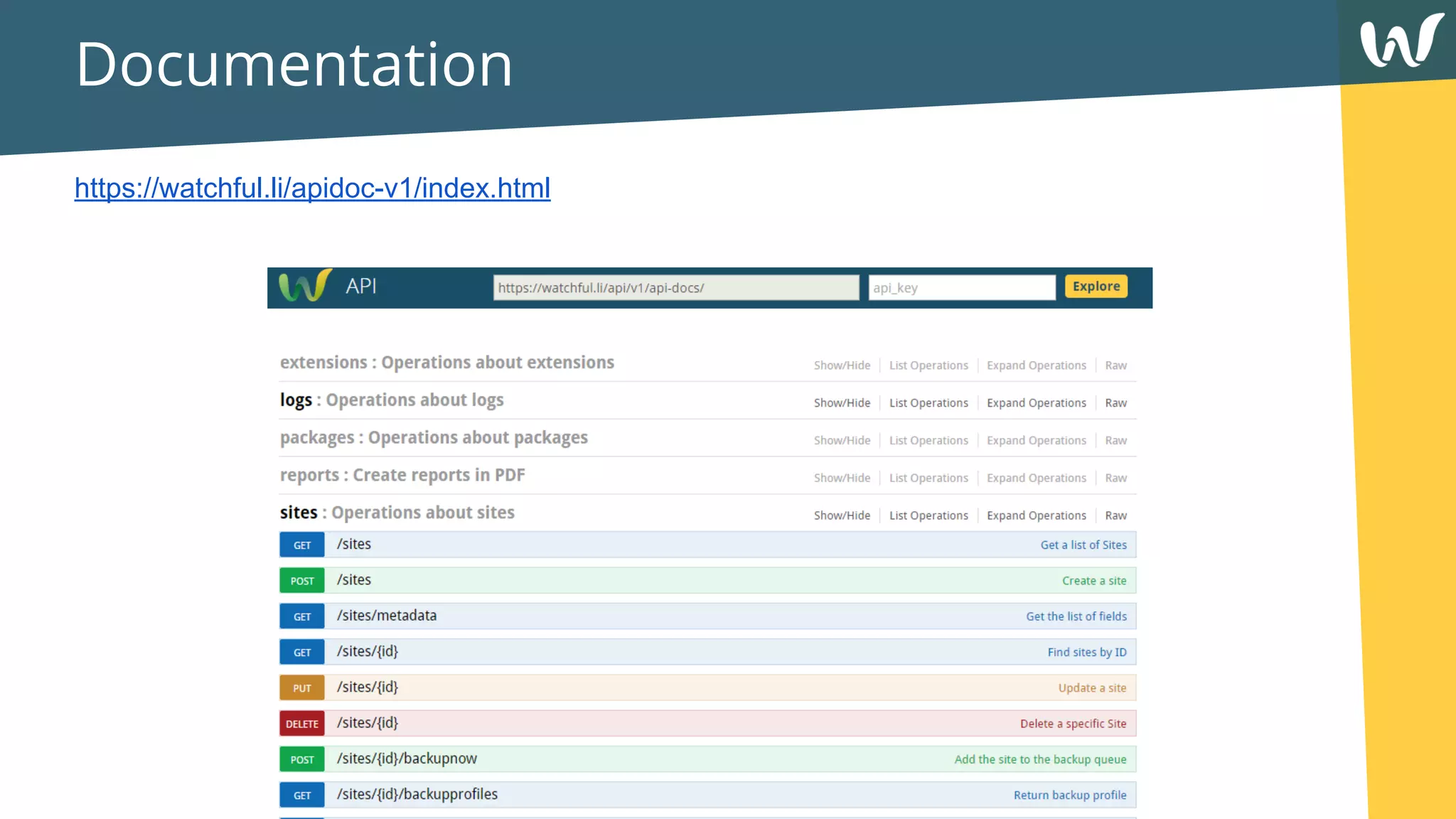Click 'Add the site to the backup queue'

[x=1040, y=759]
